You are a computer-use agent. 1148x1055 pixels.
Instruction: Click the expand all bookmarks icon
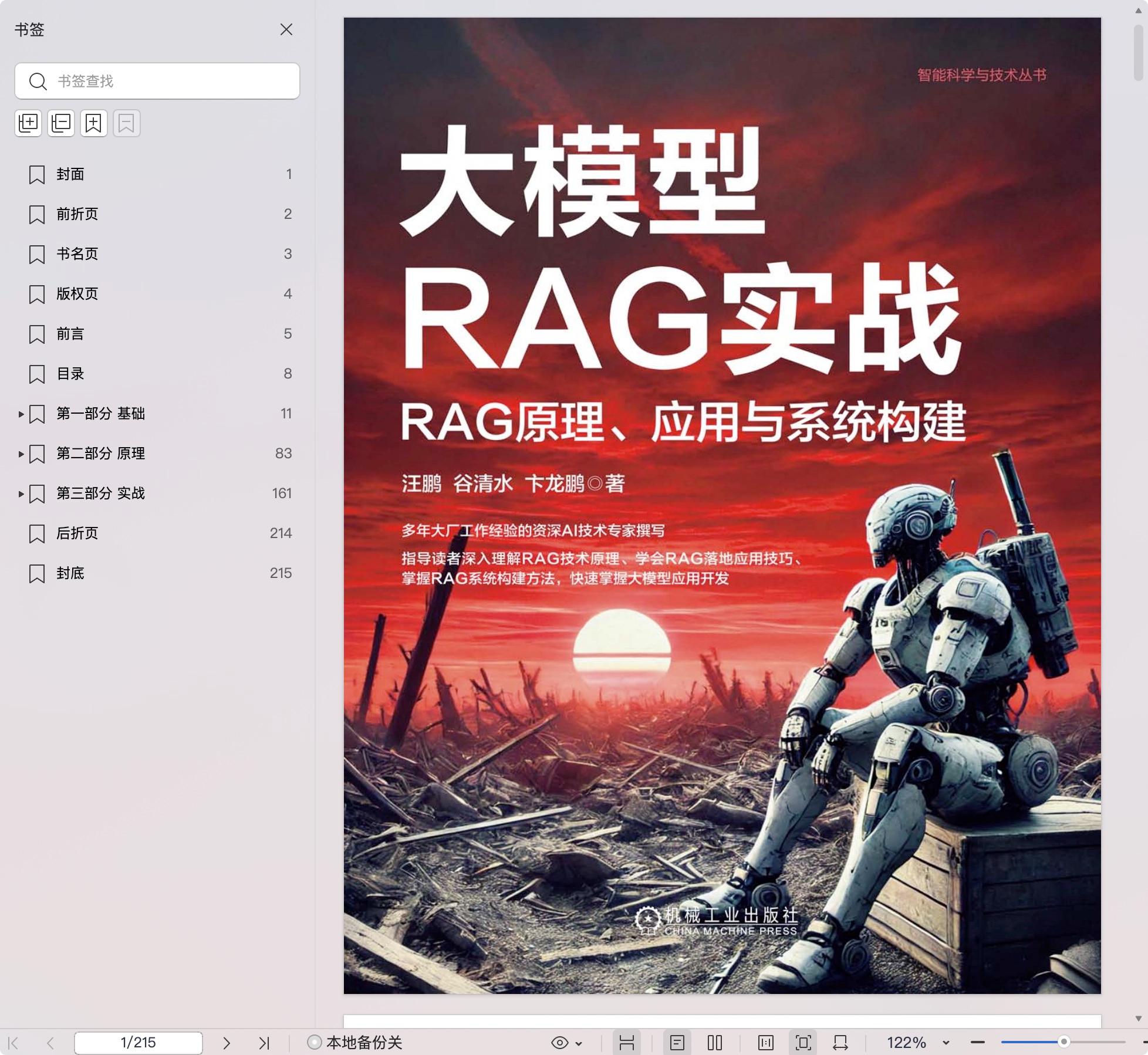[x=28, y=123]
